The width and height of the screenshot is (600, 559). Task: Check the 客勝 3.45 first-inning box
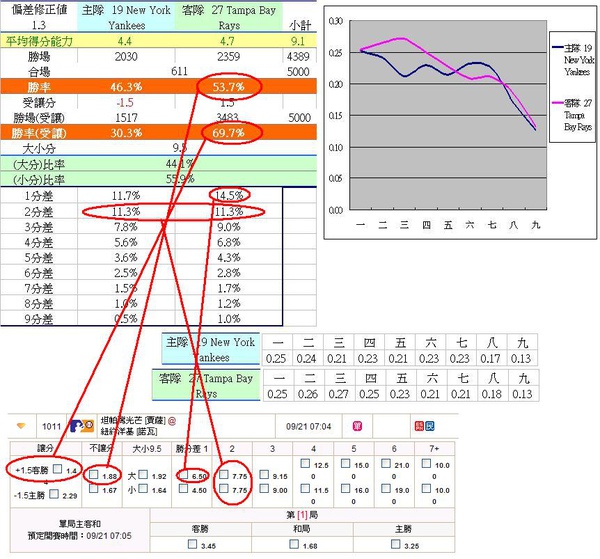(x=192, y=544)
